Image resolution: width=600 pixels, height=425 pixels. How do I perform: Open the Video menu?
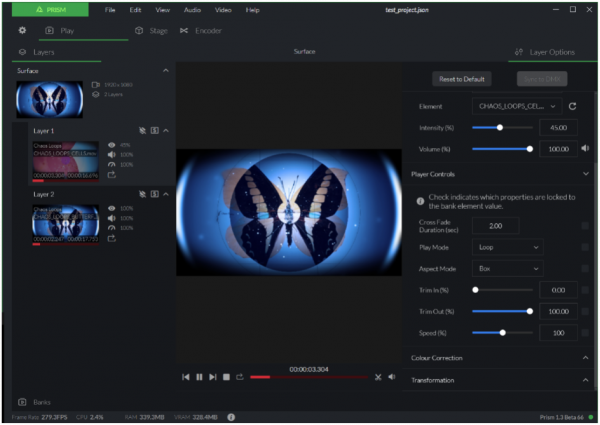(223, 10)
